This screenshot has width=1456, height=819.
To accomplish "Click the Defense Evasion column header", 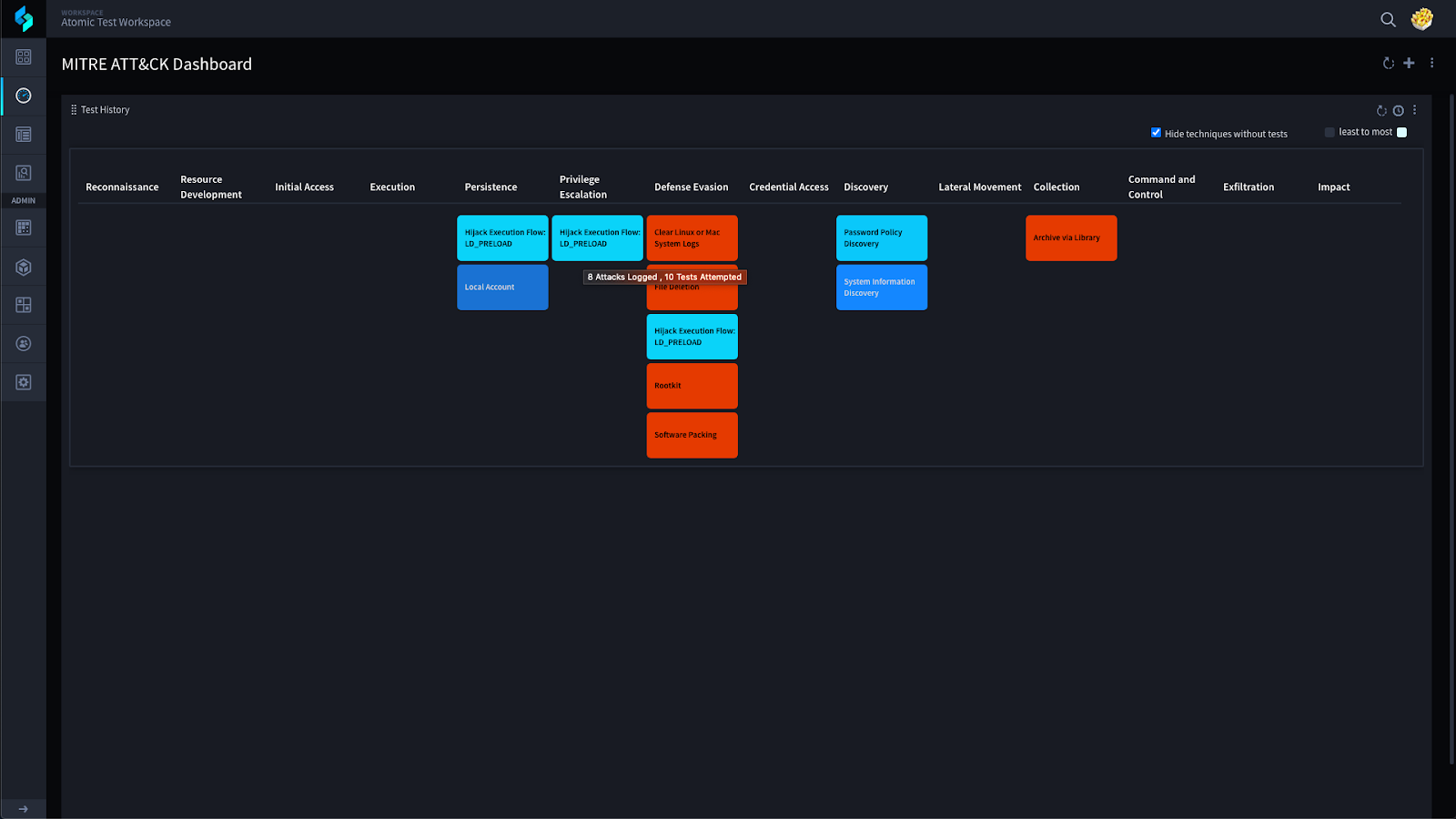I will 691,187.
